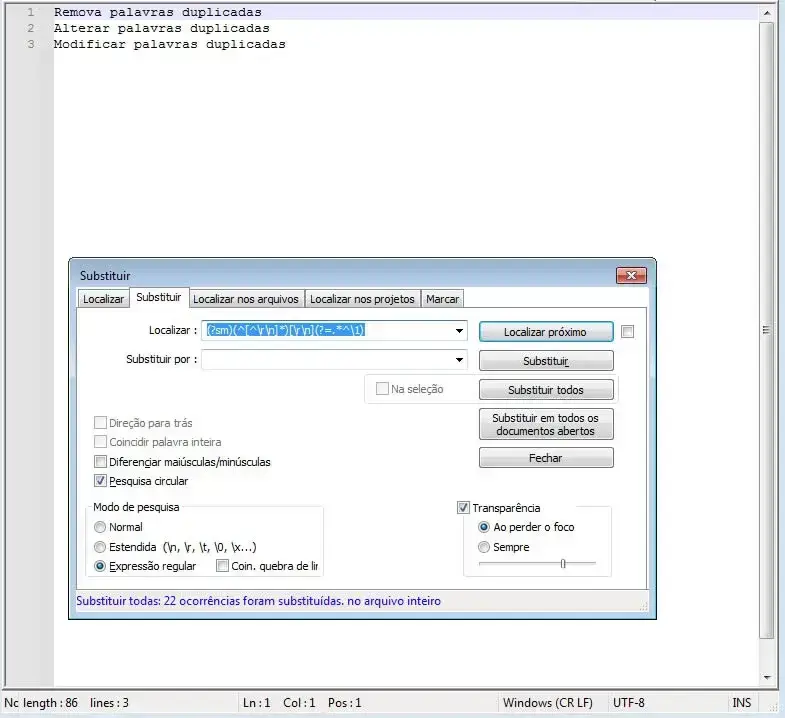Open the Substituir por history dropdown

click(x=459, y=360)
